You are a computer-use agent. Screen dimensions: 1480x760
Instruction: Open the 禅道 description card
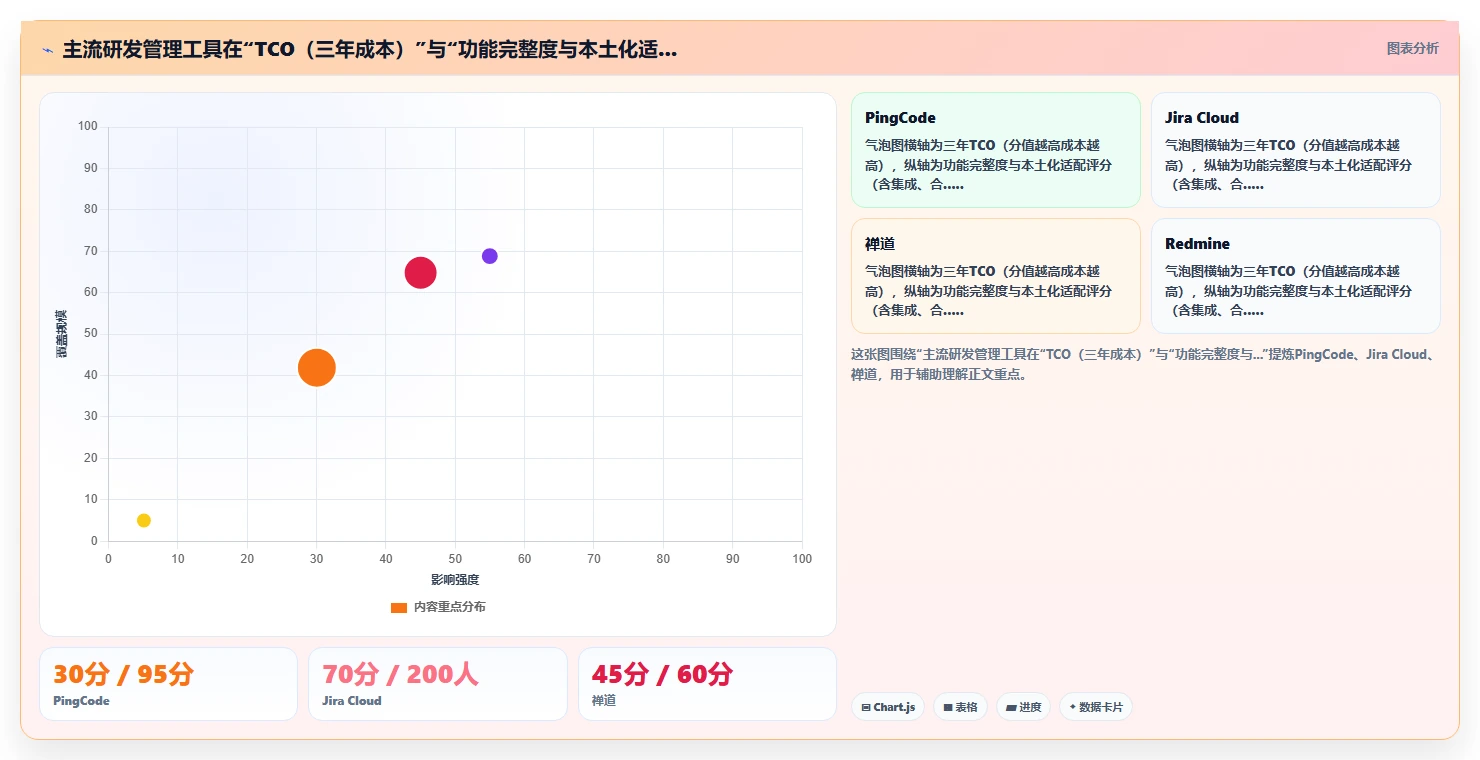coord(996,276)
